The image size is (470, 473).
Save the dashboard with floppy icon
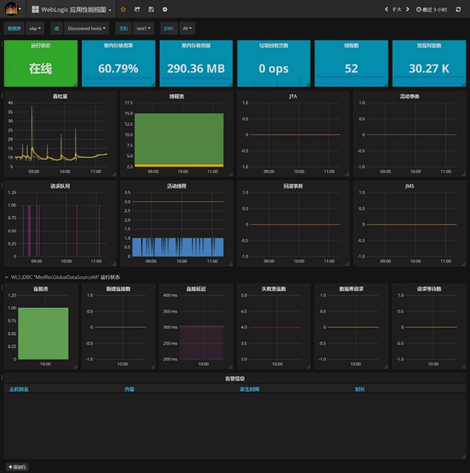click(151, 9)
